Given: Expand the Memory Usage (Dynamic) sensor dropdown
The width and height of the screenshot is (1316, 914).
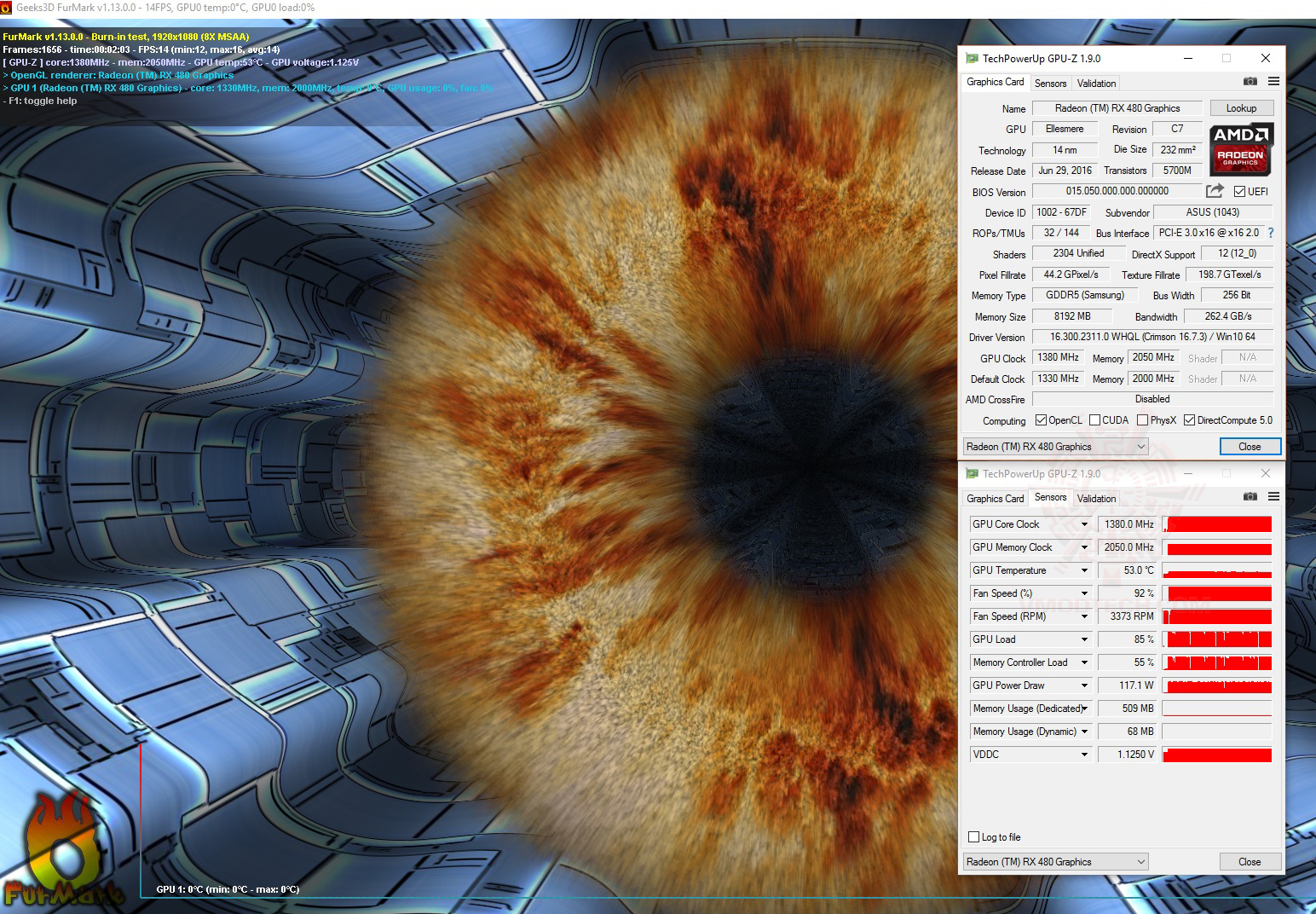Looking at the screenshot, I should [1084, 732].
